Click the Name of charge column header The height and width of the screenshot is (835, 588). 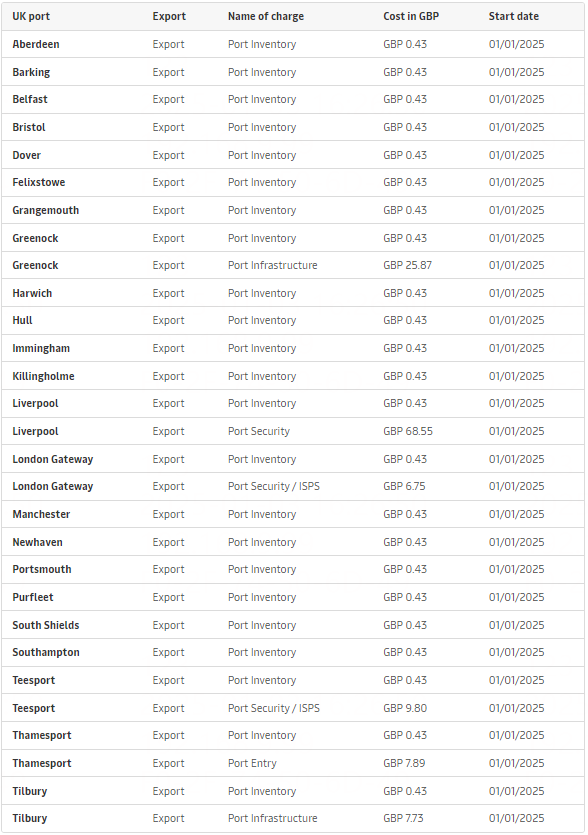pos(266,17)
